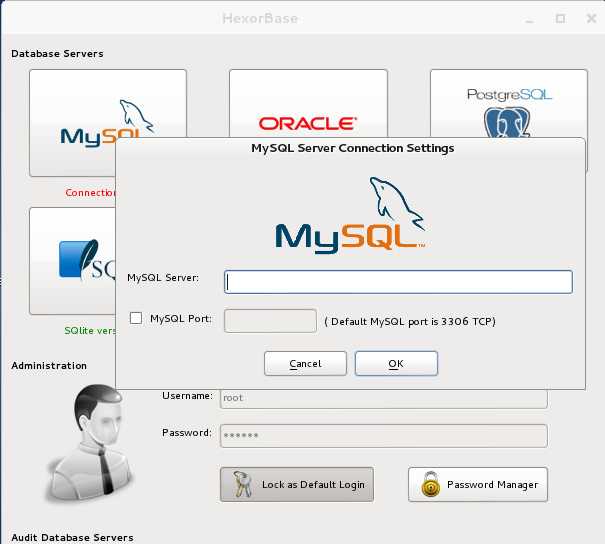The height and width of the screenshot is (544, 605).
Task: Click the Audit Database Servers heading
Action: pos(73,537)
